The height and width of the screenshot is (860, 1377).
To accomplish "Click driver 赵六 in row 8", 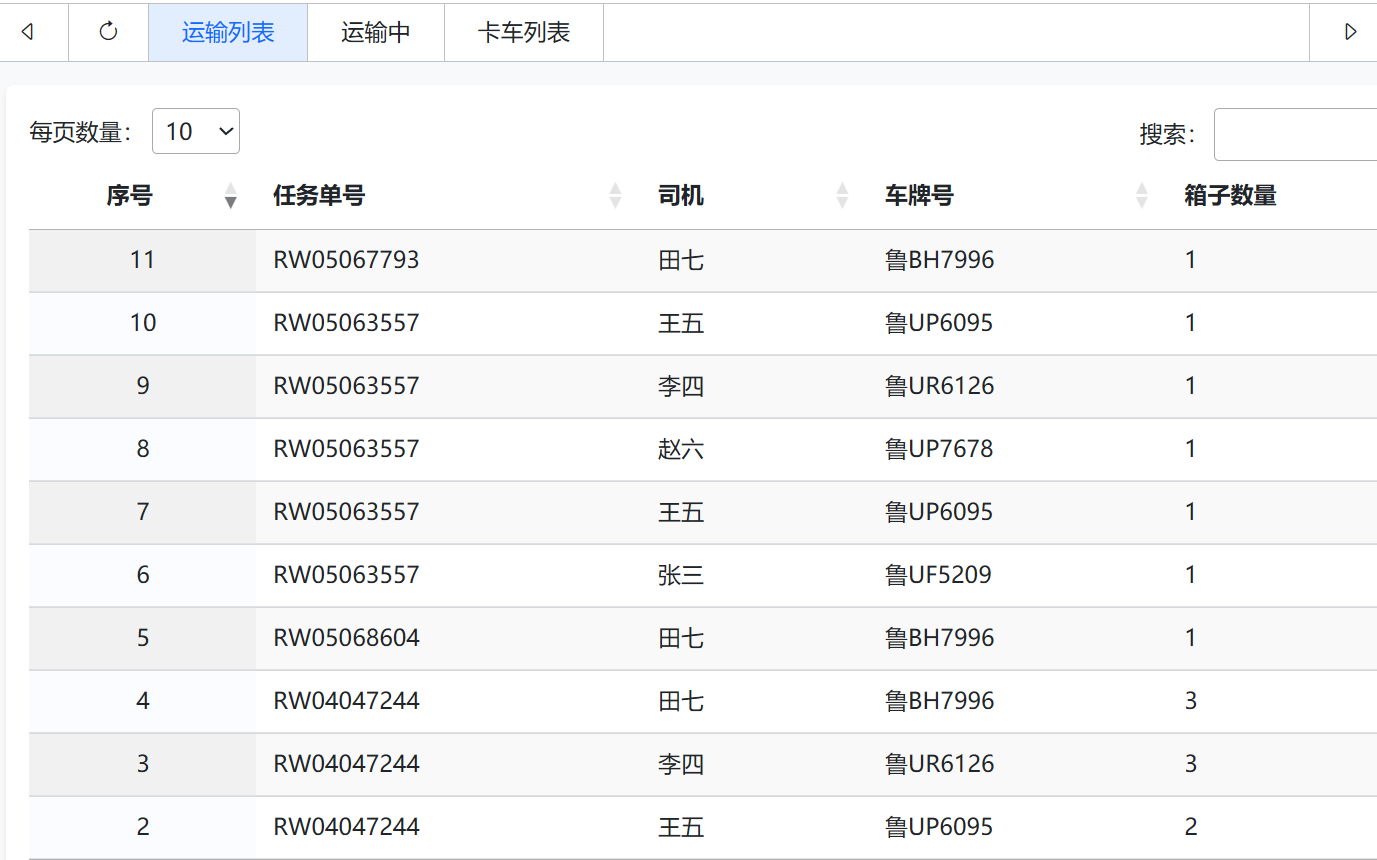I will pyautogui.click(x=681, y=449).
